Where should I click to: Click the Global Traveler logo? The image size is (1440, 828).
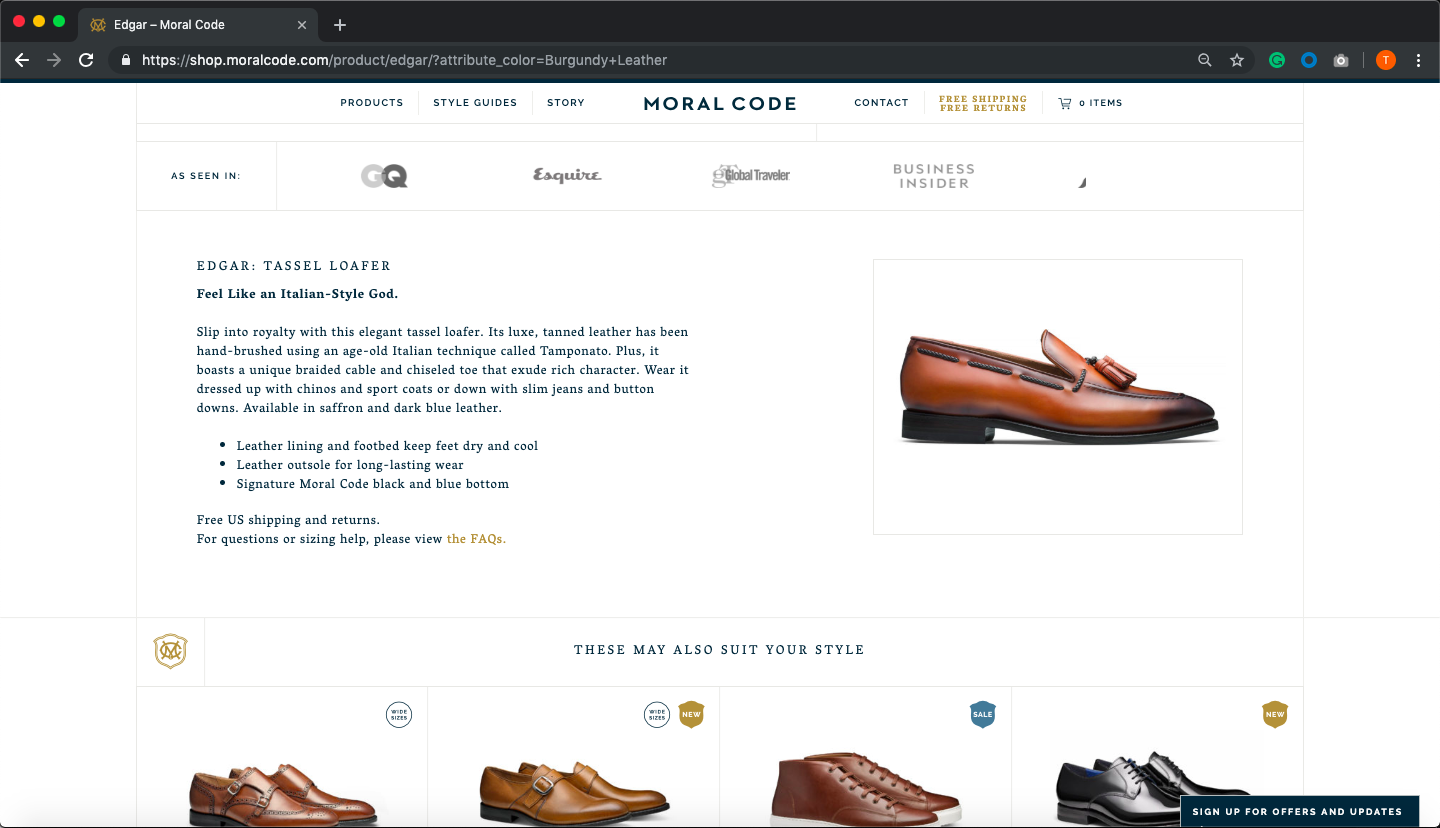[x=751, y=175]
